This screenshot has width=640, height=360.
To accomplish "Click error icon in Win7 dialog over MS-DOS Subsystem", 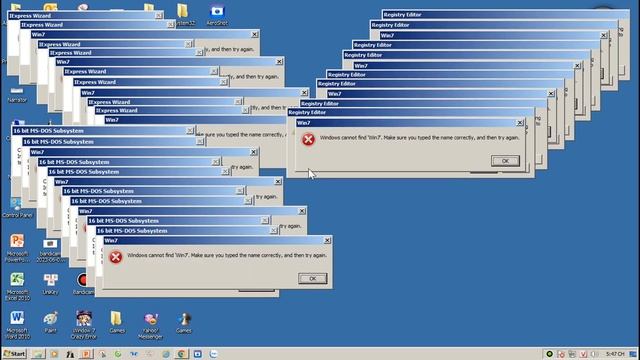I will [x=116, y=257].
